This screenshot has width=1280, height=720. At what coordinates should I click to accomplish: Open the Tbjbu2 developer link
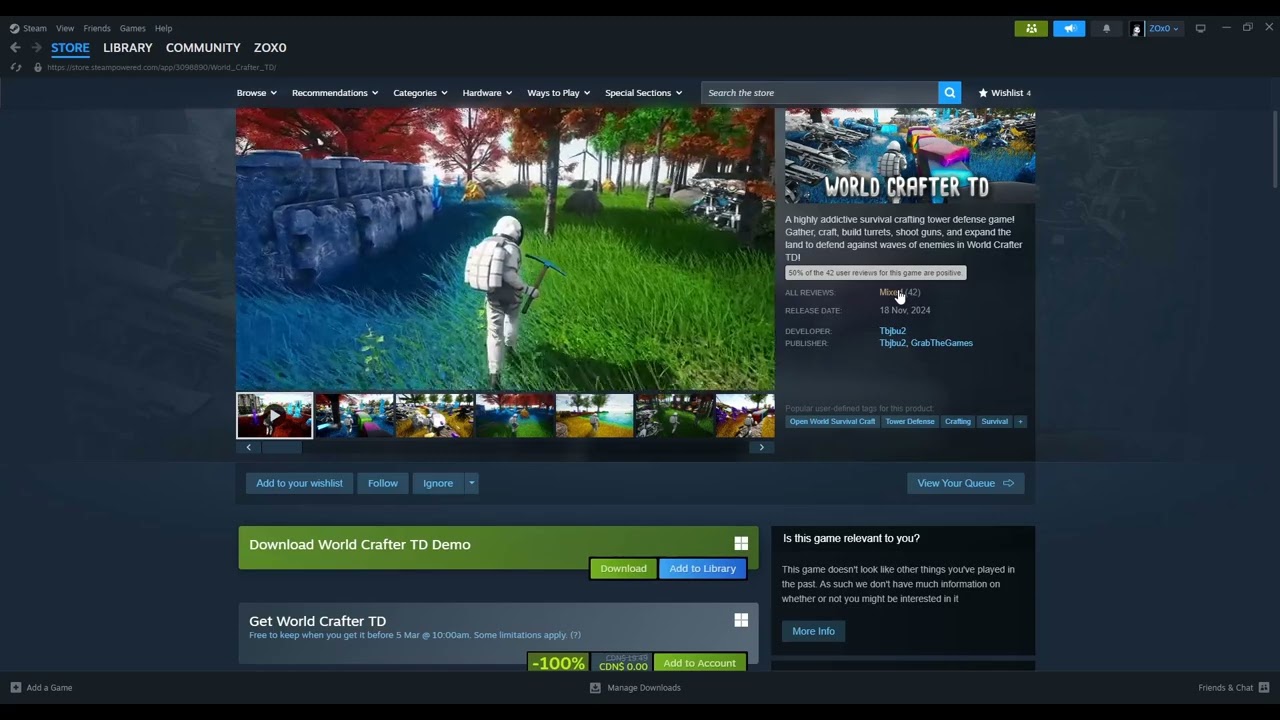point(892,330)
